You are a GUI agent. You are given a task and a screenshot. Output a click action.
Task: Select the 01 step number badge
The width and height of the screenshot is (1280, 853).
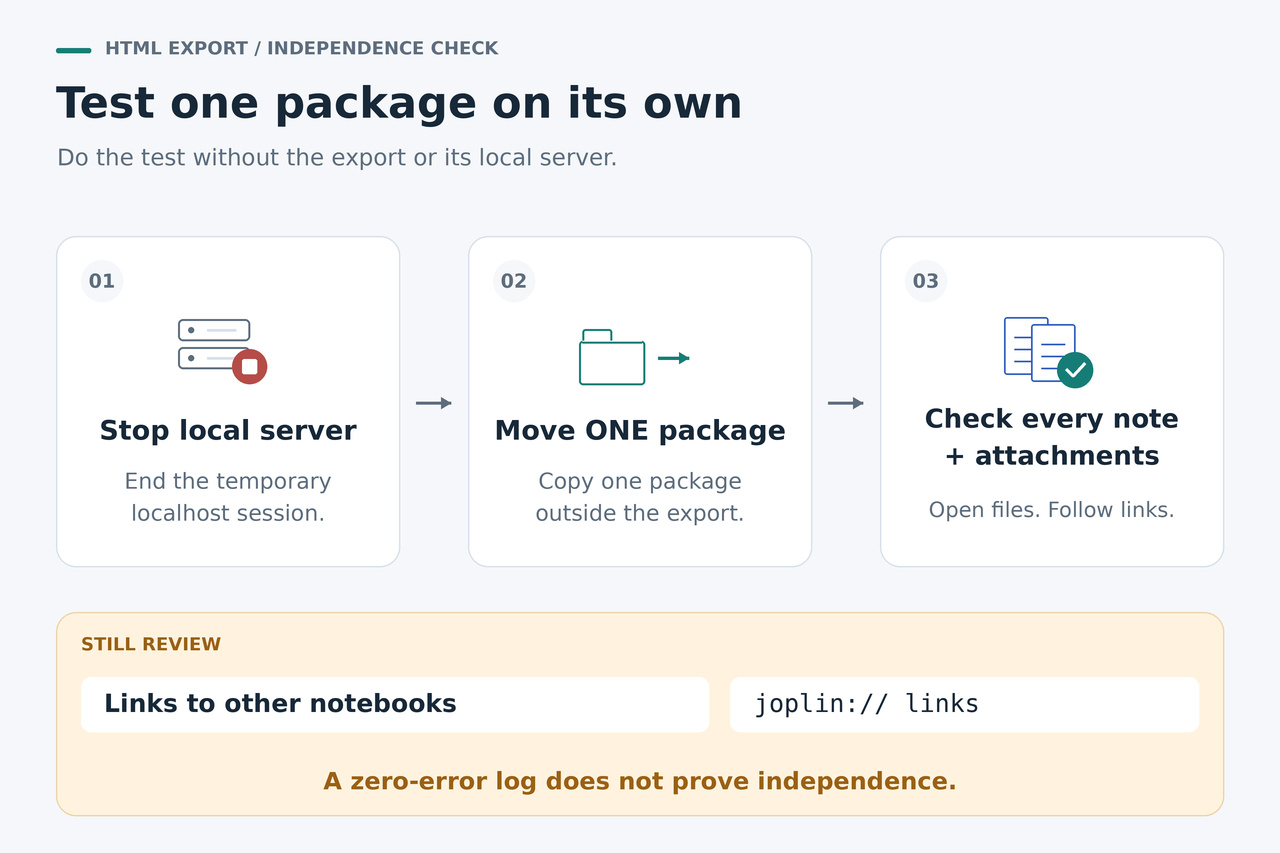[x=102, y=281]
